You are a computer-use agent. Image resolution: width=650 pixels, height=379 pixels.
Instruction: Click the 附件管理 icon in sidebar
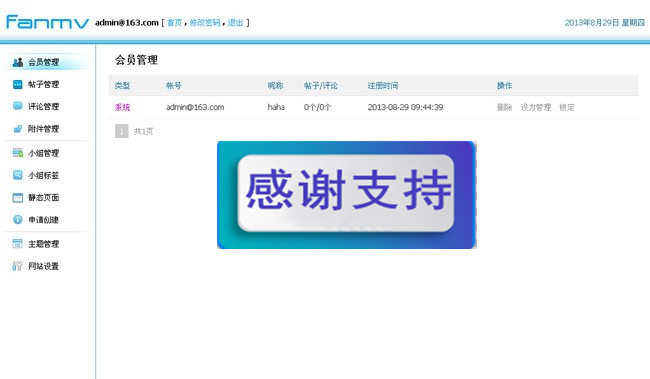17,129
